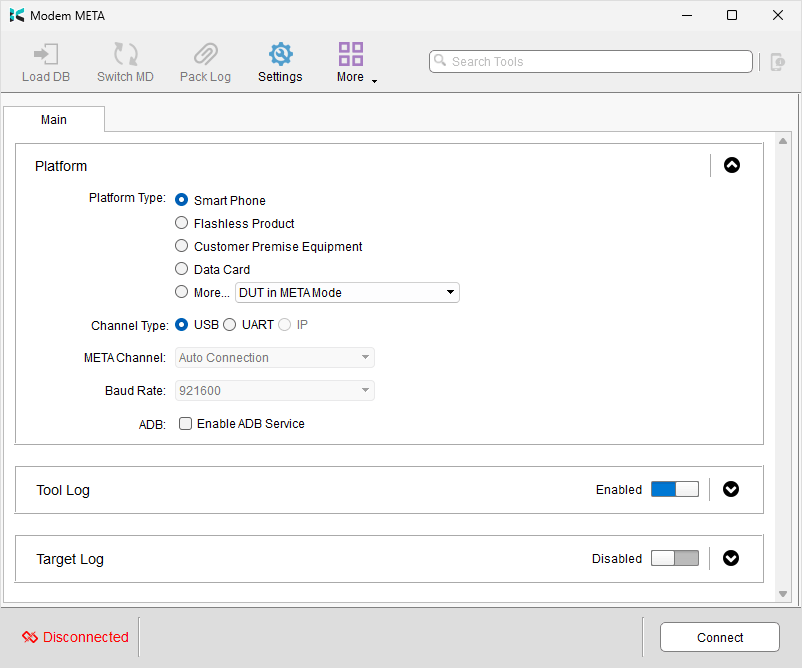Click the Baud Rate label

[136, 391]
